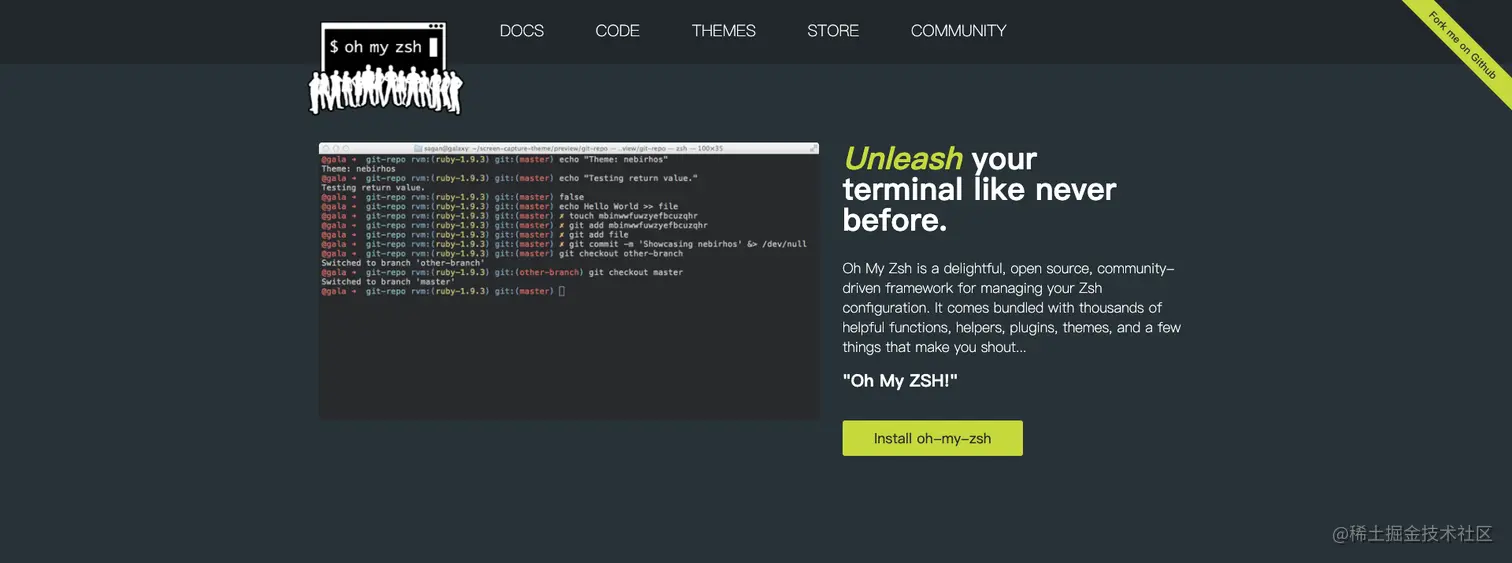This screenshot has width=1512, height=563.
Task: Click the "Unleash" headline word
Action: click(x=903, y=158)
